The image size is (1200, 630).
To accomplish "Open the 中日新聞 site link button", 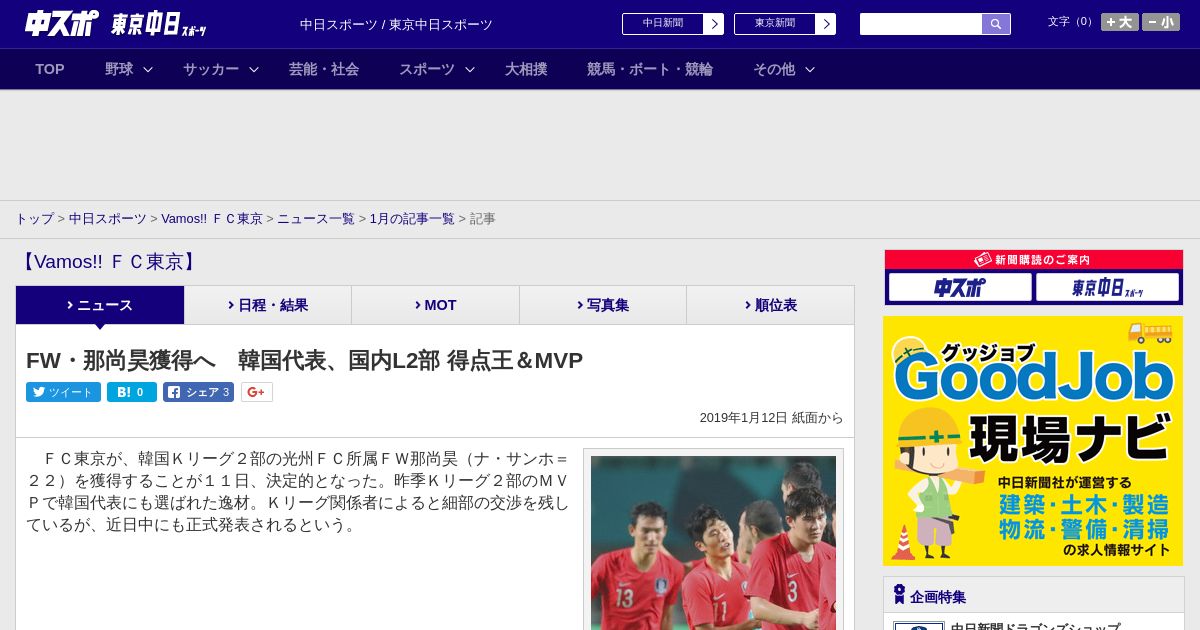I will [x=673, y=24].
